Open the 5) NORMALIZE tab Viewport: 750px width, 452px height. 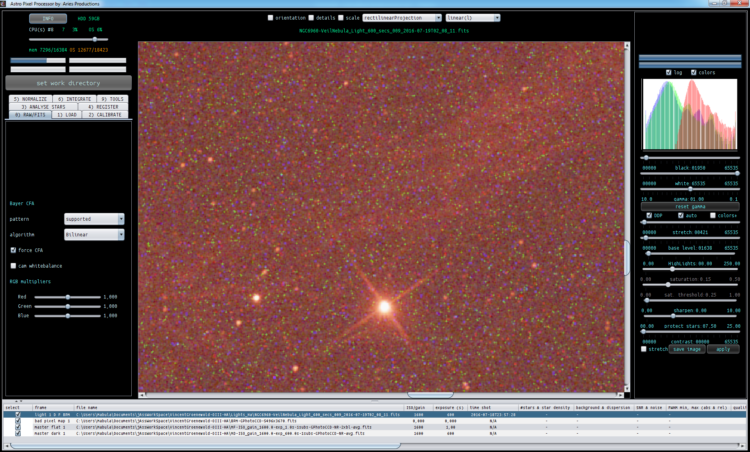pos(30,99)
